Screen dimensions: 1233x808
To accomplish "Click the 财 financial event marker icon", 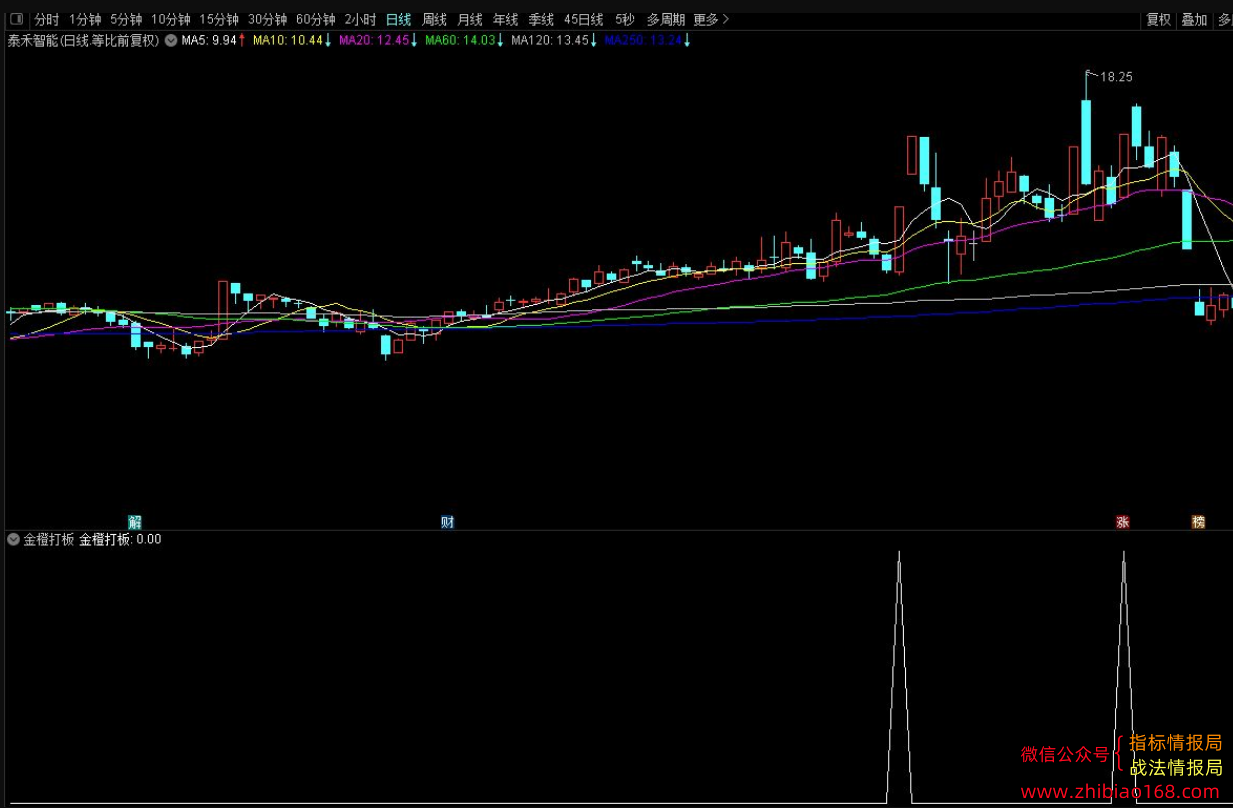I will tap(447, 522).
